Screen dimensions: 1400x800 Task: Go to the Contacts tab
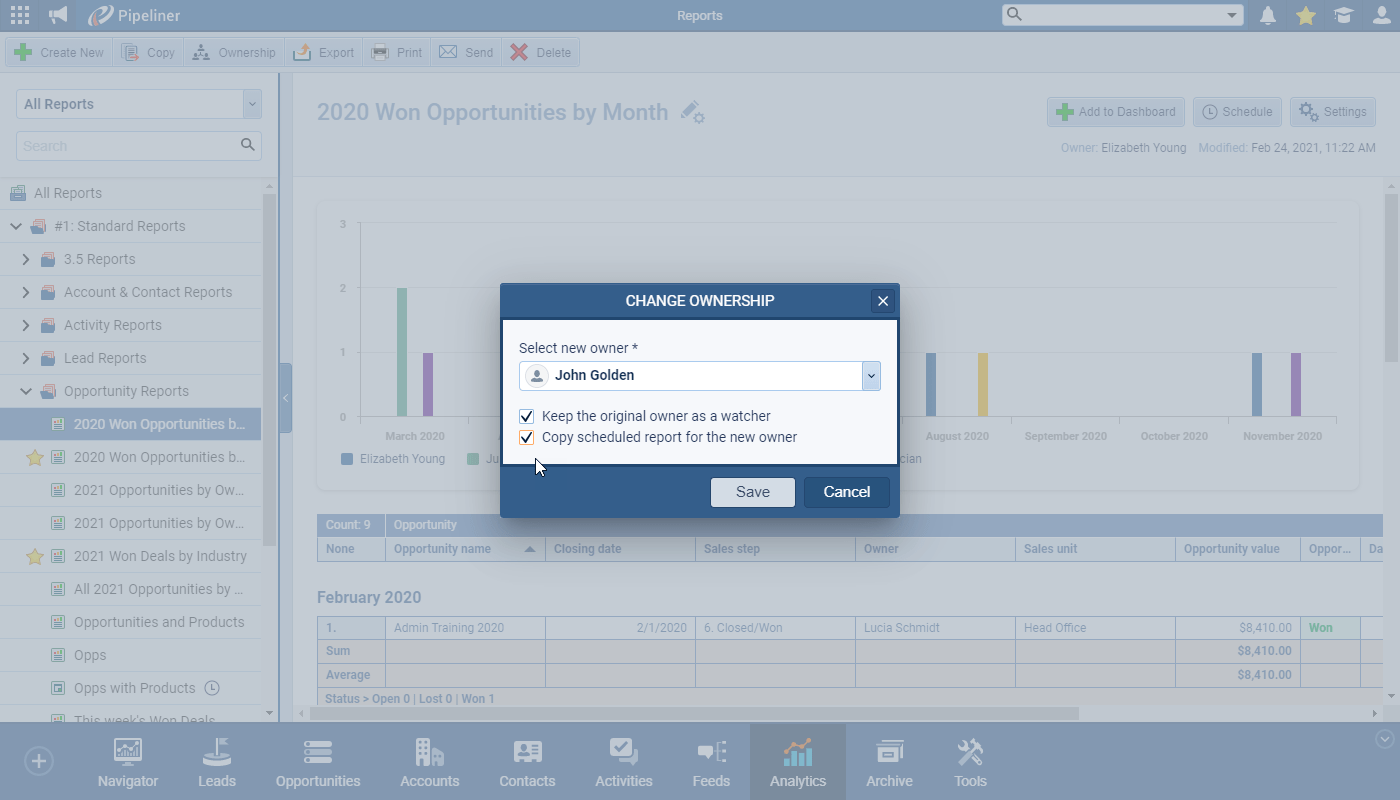coord(527,762)
